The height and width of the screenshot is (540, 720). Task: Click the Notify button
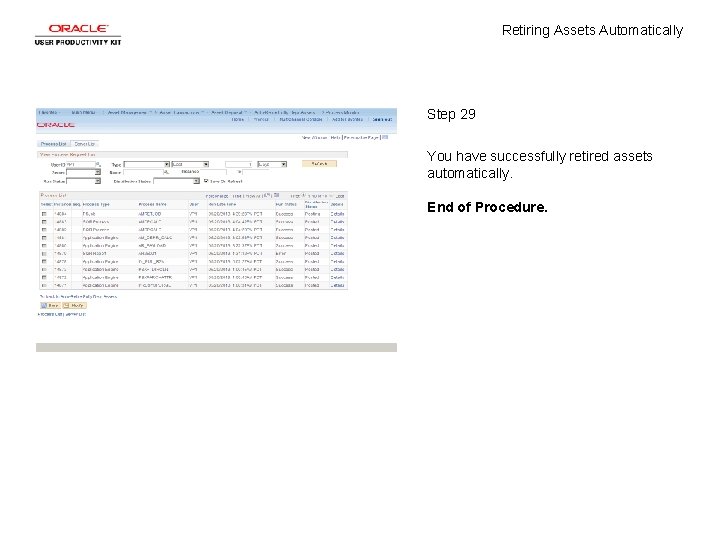[74, 305]
